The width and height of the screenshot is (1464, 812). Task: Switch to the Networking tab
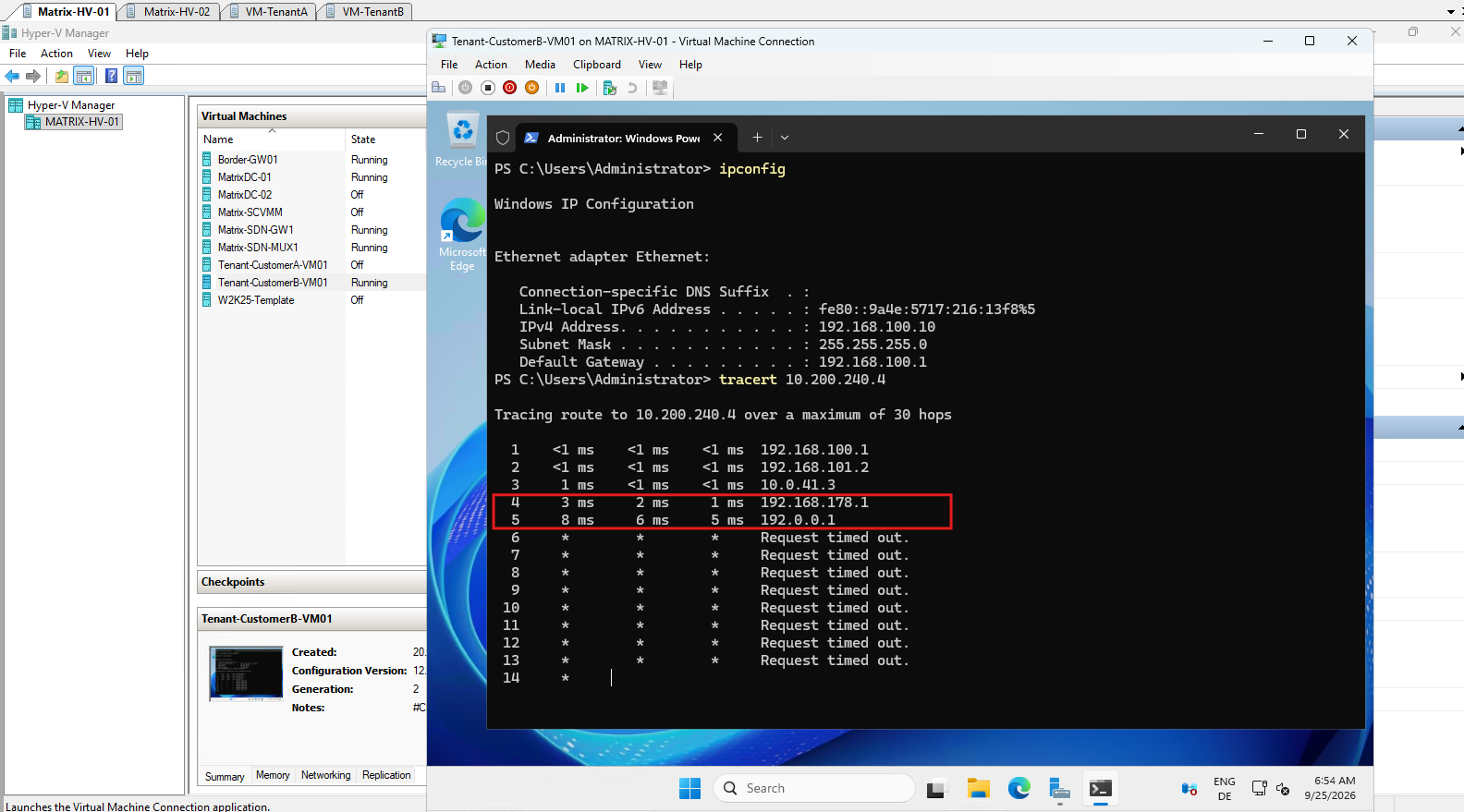[x=326, y=775]
